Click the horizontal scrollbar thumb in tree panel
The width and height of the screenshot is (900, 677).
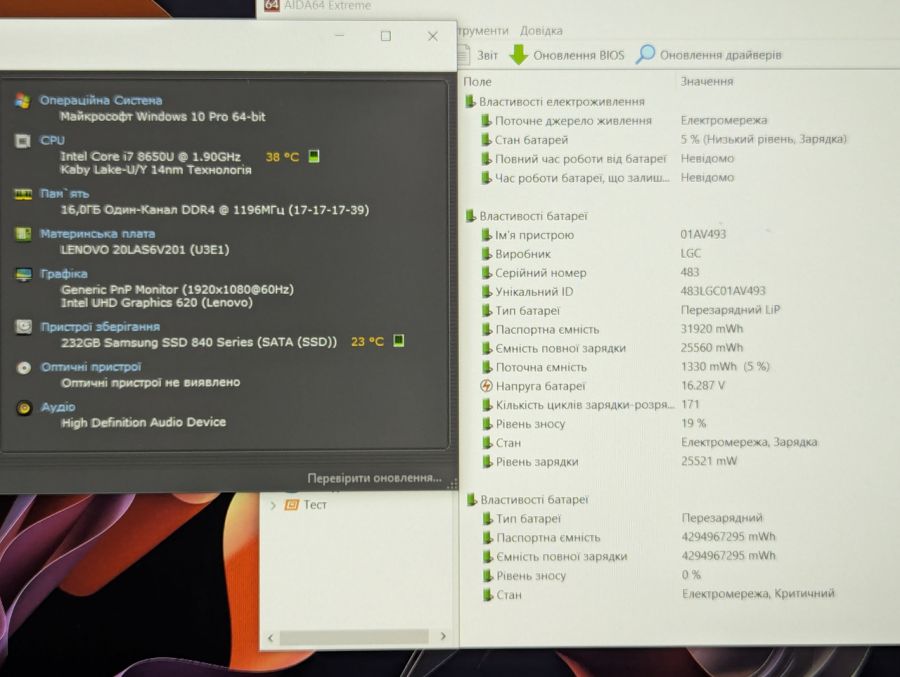[354, 637]
